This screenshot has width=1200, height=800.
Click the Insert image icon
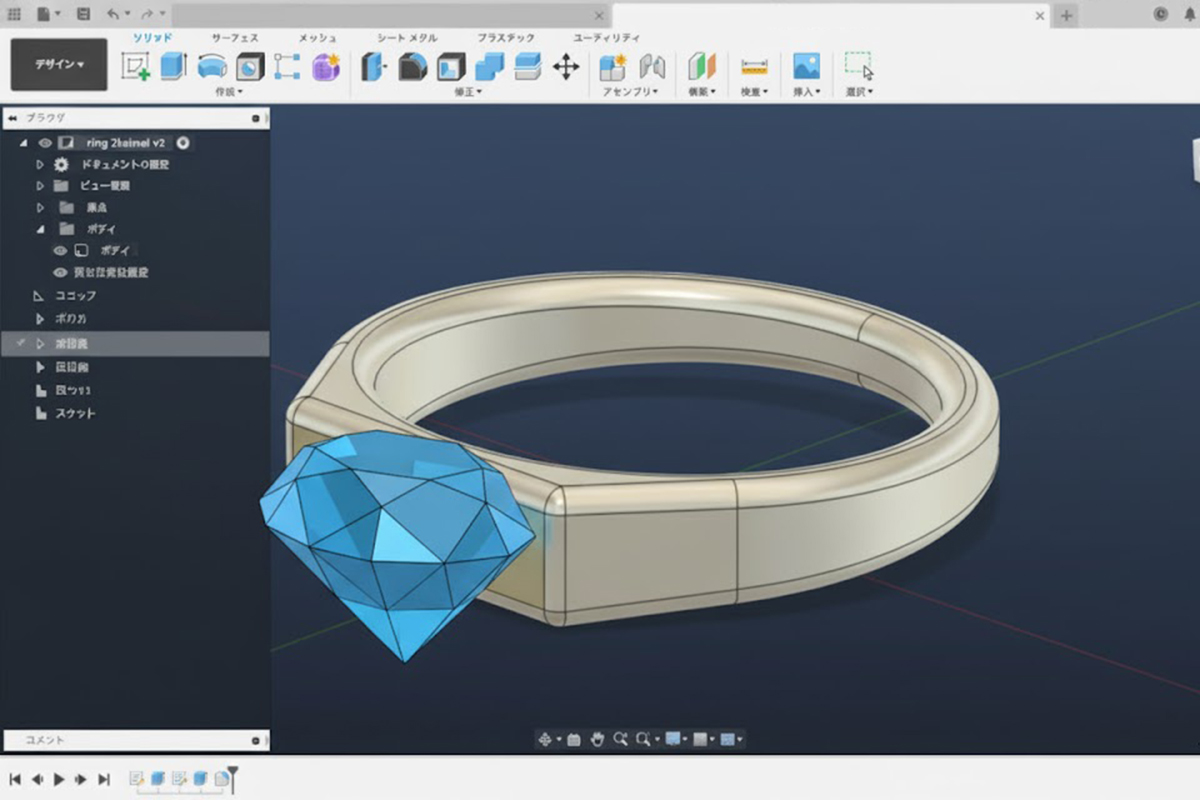click(806, 66)
